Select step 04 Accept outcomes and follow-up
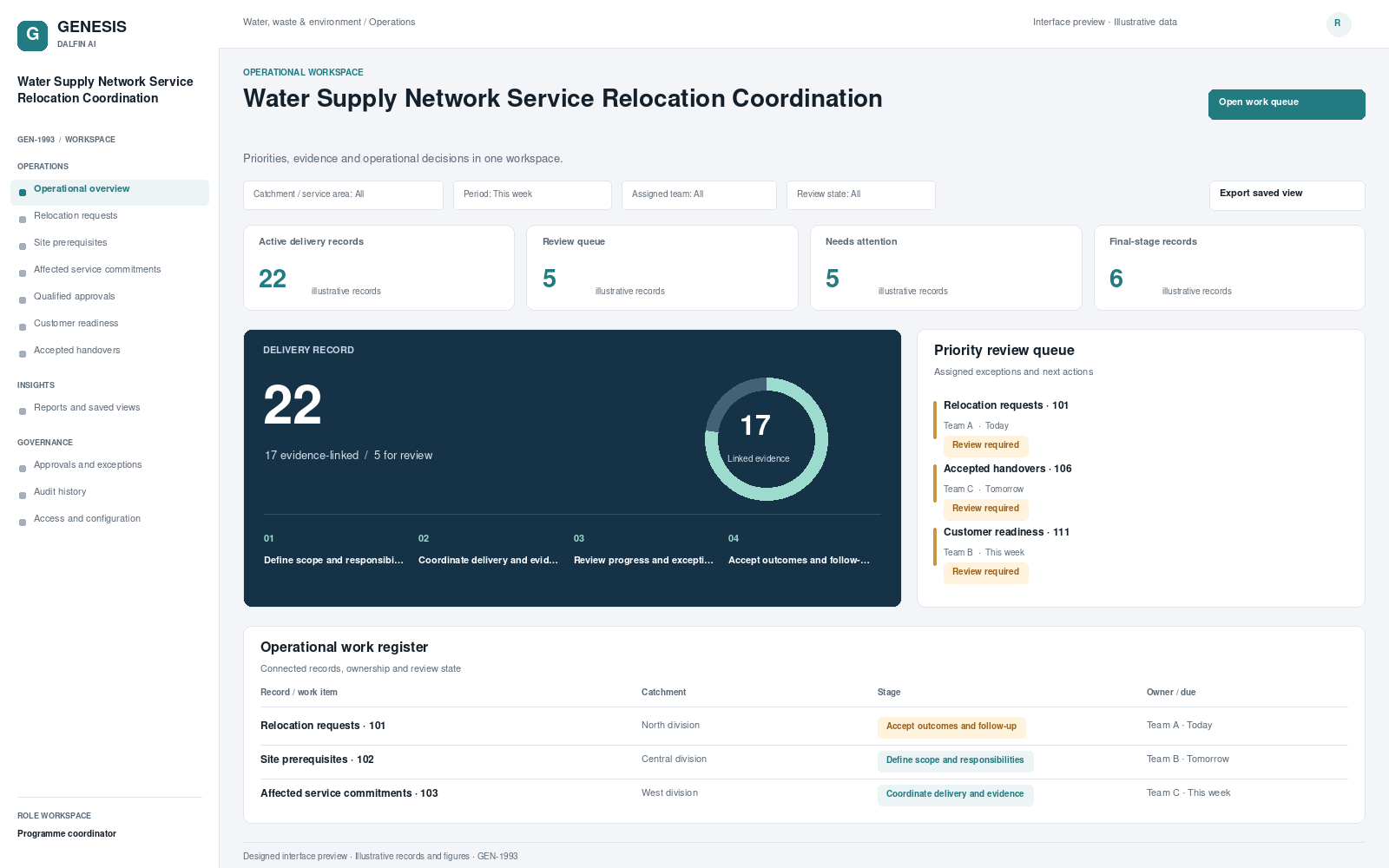 tap(799, 550)
